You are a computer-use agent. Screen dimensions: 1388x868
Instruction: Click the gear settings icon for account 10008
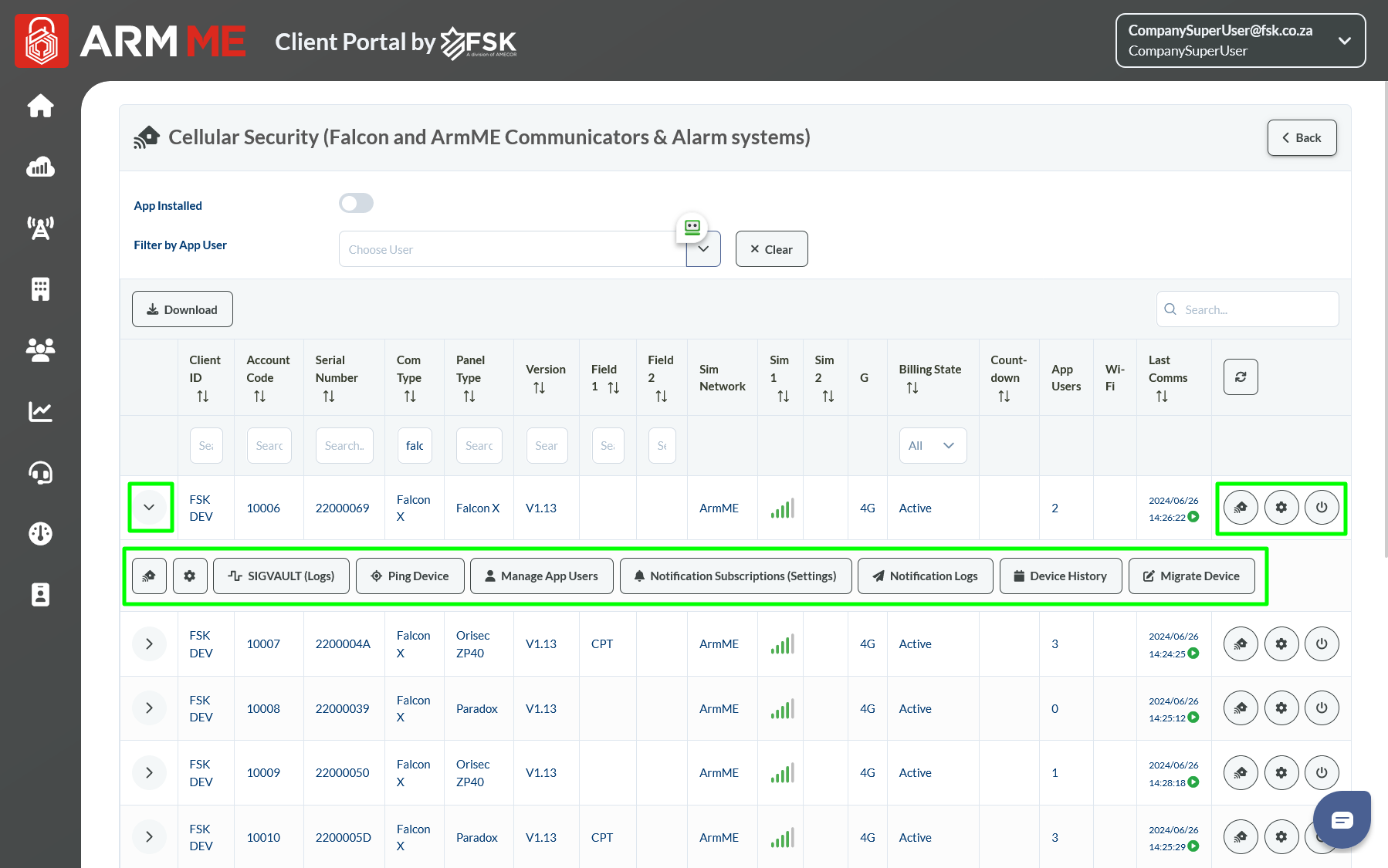pos(1281,708)
